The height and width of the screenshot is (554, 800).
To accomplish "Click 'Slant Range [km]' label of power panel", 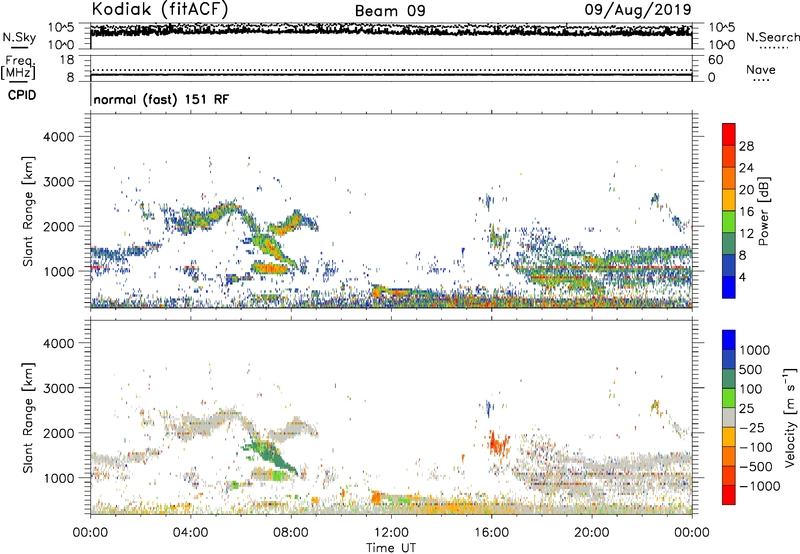I will 28,211.
